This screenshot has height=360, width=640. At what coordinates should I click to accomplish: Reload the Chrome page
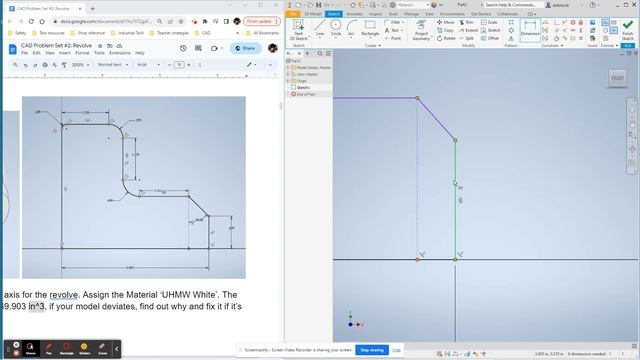pos(31,21)
